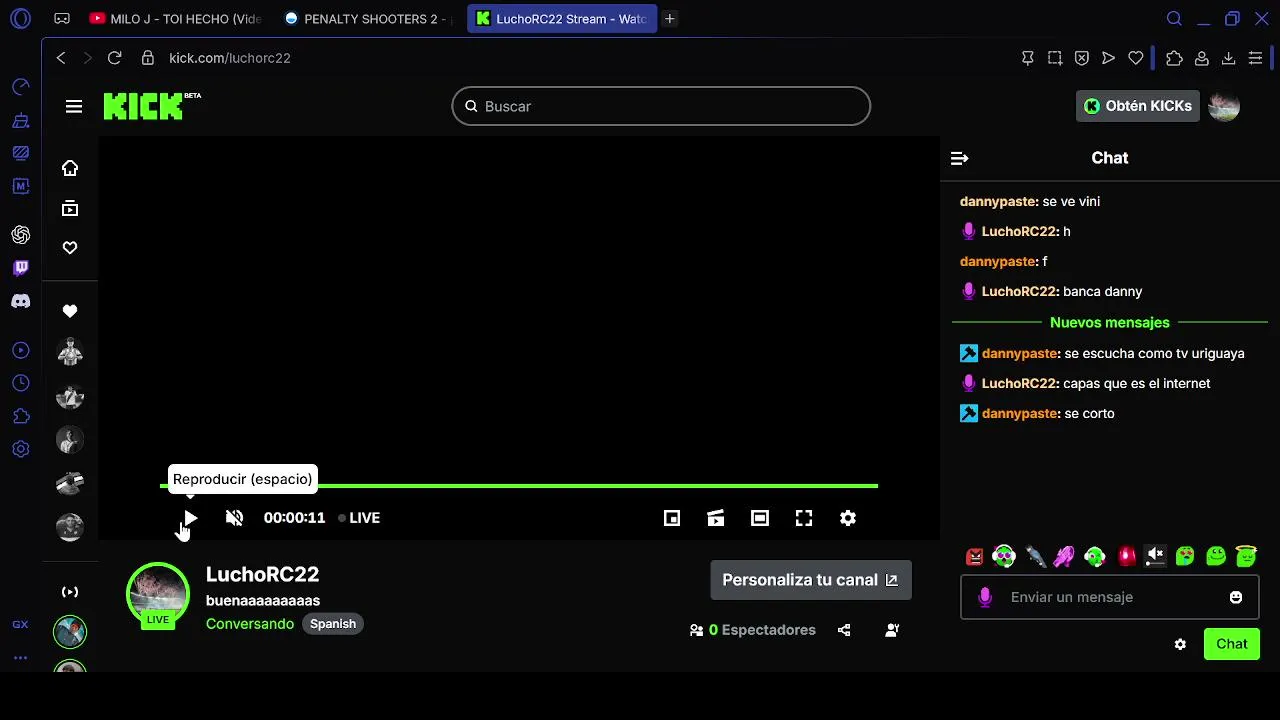Viewport: 1280px width, 720px height.
Task: Switch to PENALTY SHOOTERS 2 tab
Action: pos(368,19)
